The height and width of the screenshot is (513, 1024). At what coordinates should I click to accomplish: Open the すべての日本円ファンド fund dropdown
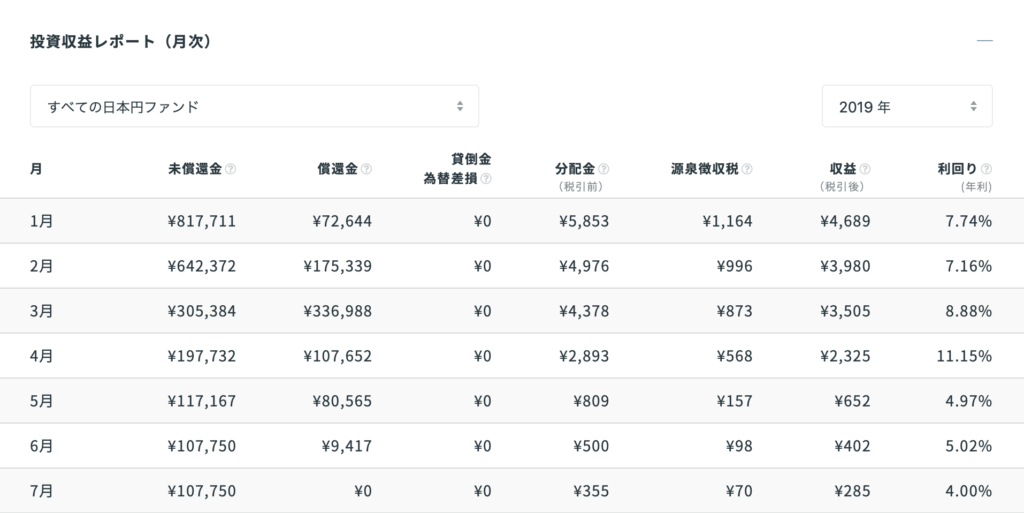254,106
